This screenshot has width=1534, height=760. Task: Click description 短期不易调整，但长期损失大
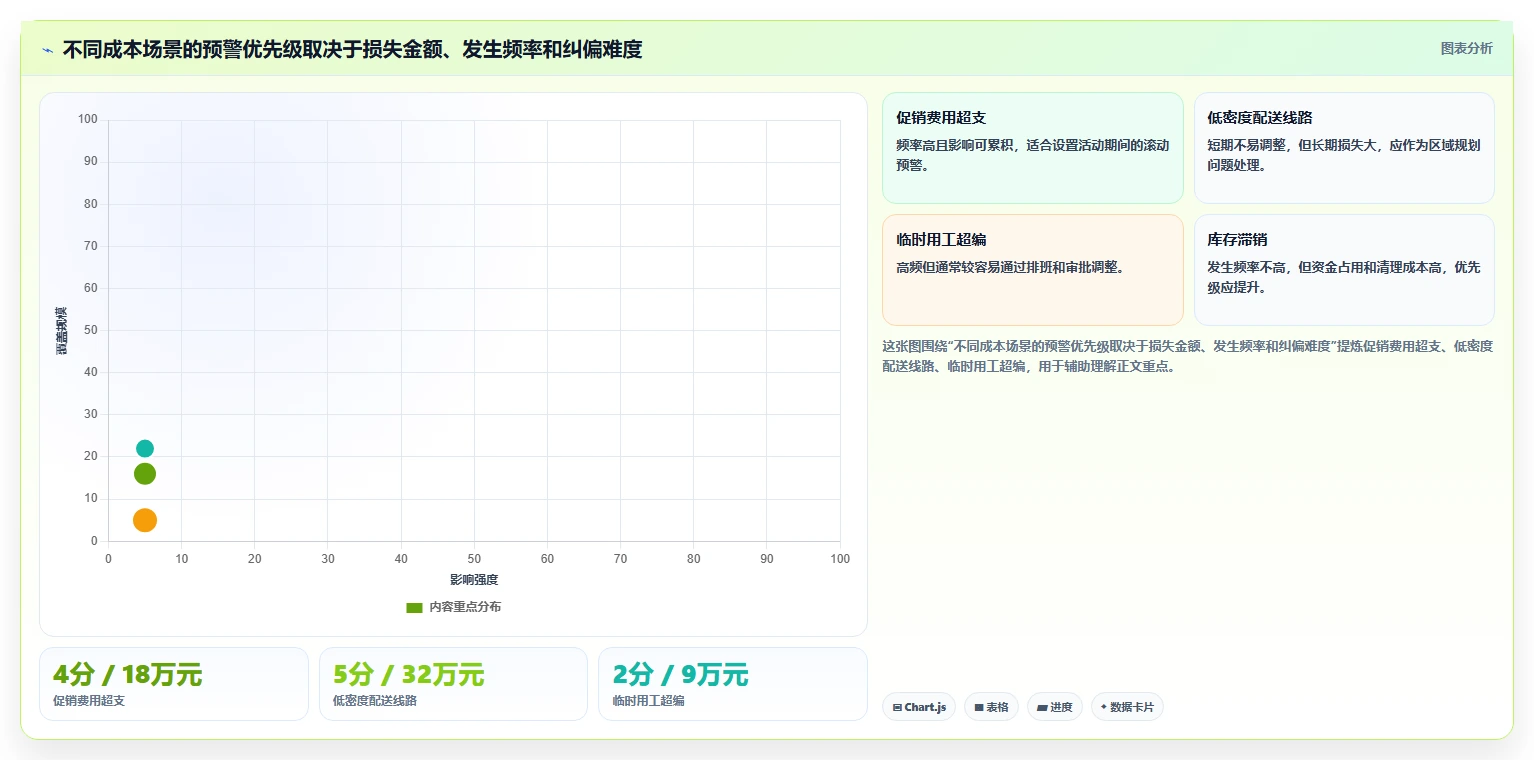click(x=1344, y=155)
